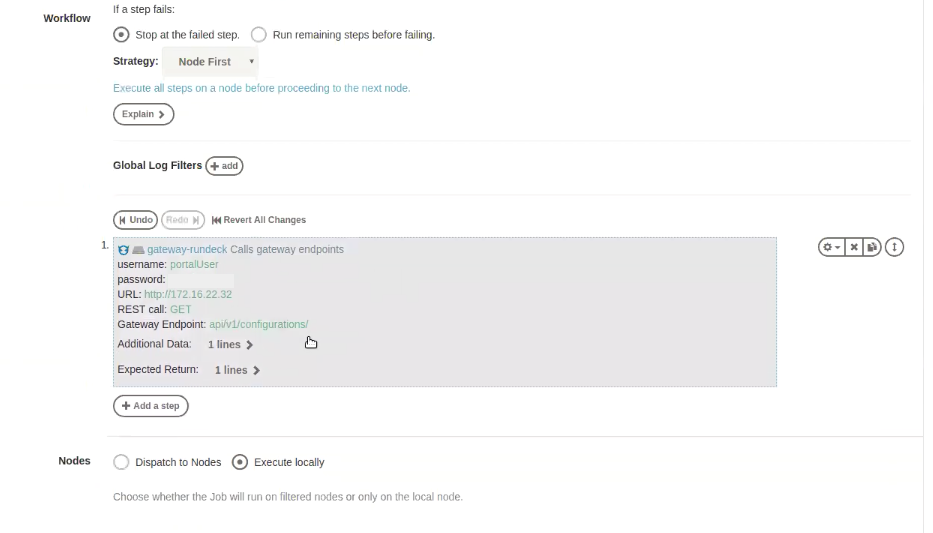Open the Node First strategy dropdown
Image resolution: width=933 pixels, height=533 pixels.
(x=210, y=61)
